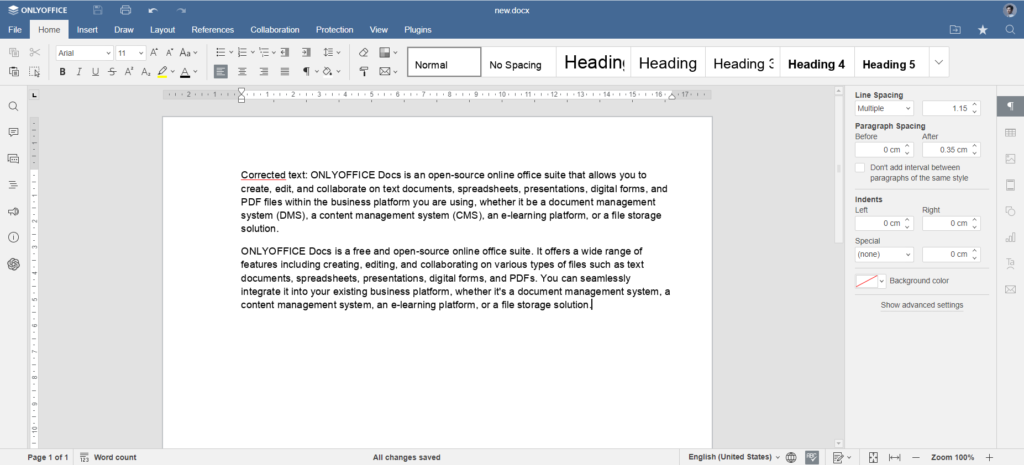Click the Fit to page icon in the status bar
This screenshot has height=465, width=1024.
(x=873, y=457)
